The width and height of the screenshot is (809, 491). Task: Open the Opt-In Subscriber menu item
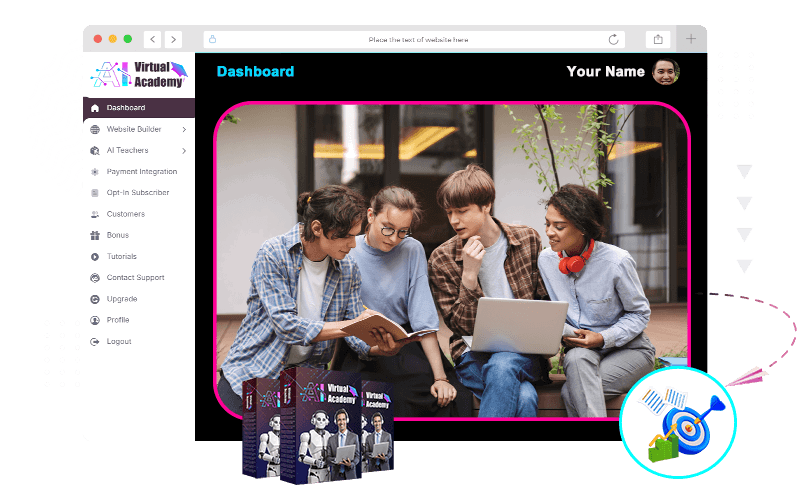click(137, 193)
